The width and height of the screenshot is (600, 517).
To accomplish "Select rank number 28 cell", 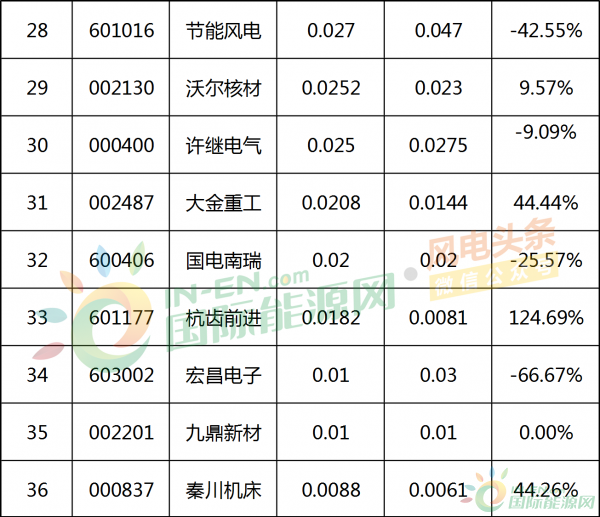I will 37,31.
